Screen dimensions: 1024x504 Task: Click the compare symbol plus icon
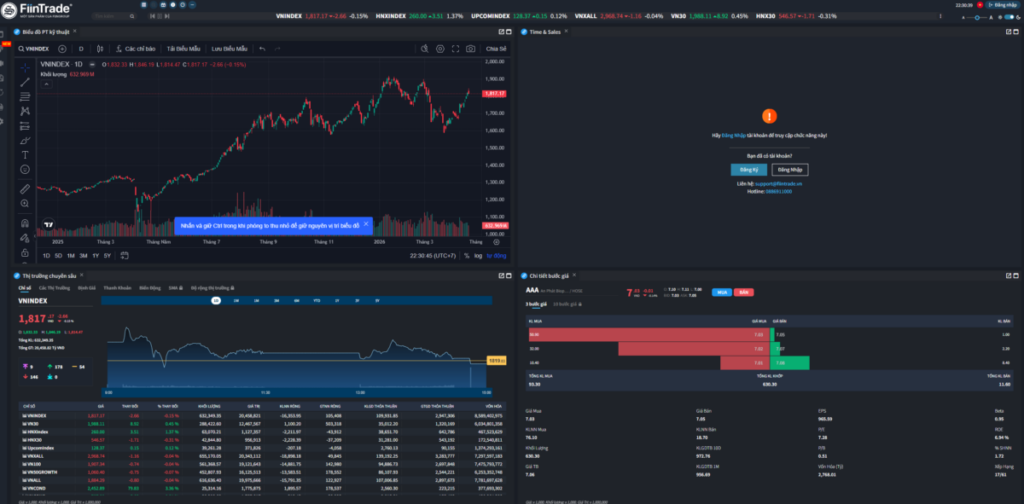click(62, 48)
